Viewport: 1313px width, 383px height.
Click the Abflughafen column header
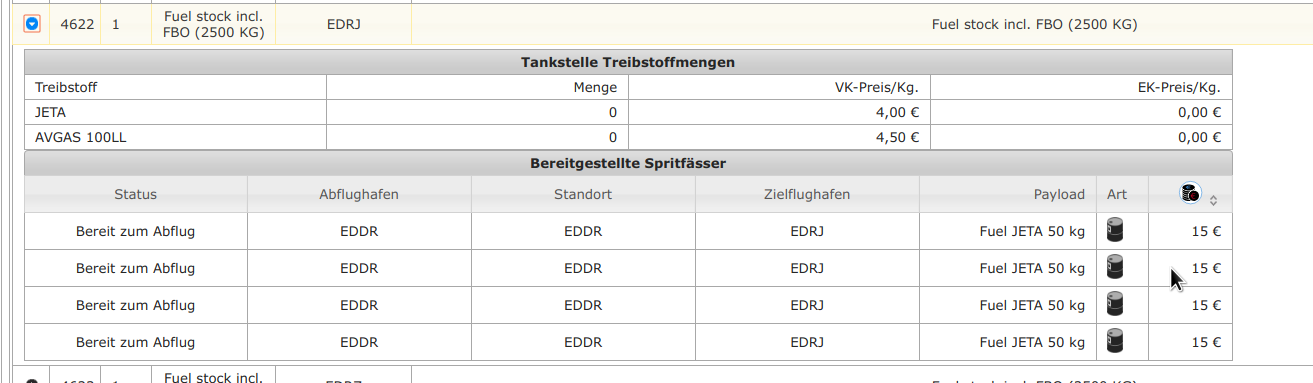pos(359,194)
